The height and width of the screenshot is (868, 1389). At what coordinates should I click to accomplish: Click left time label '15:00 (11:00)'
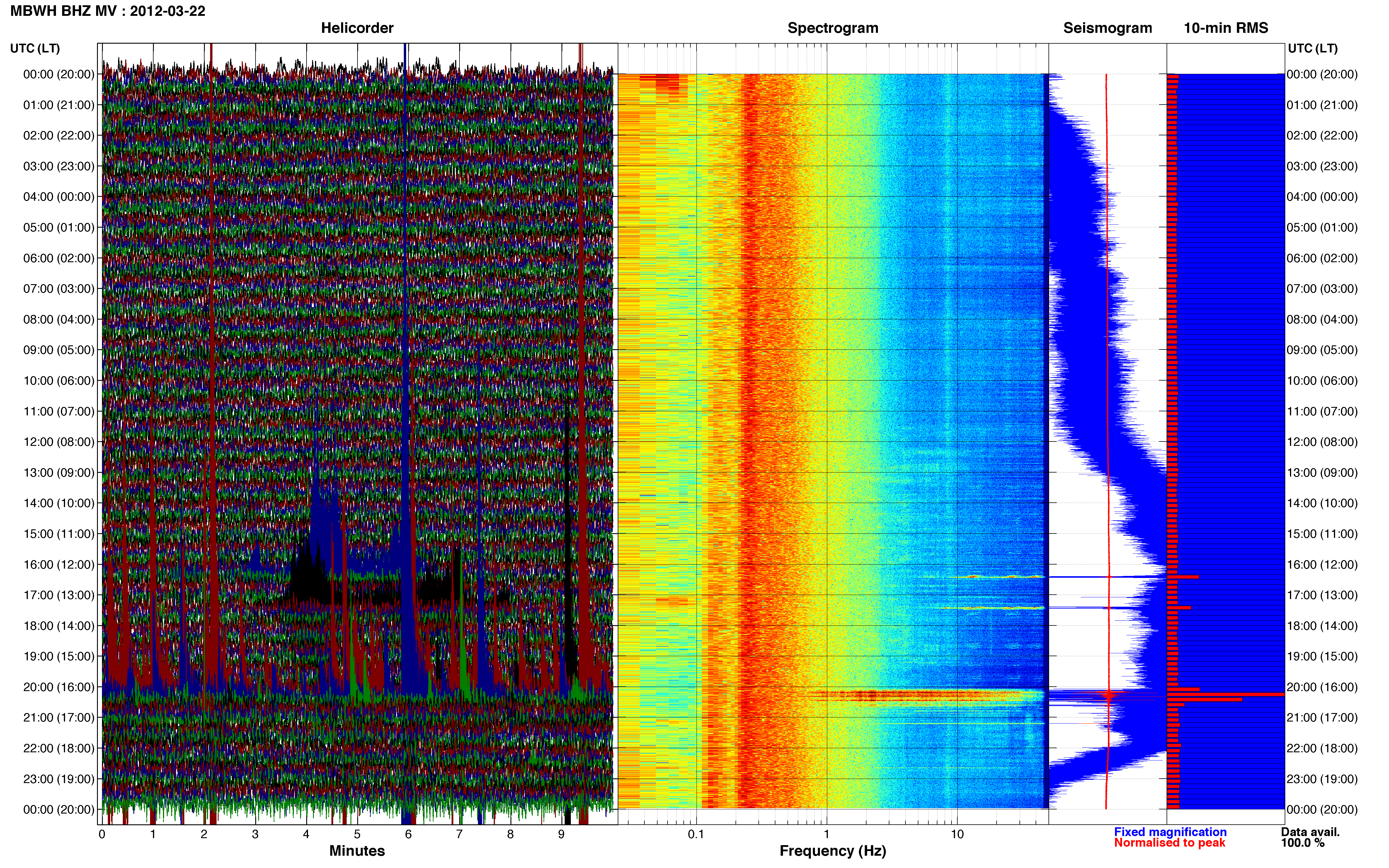[59, 534]
